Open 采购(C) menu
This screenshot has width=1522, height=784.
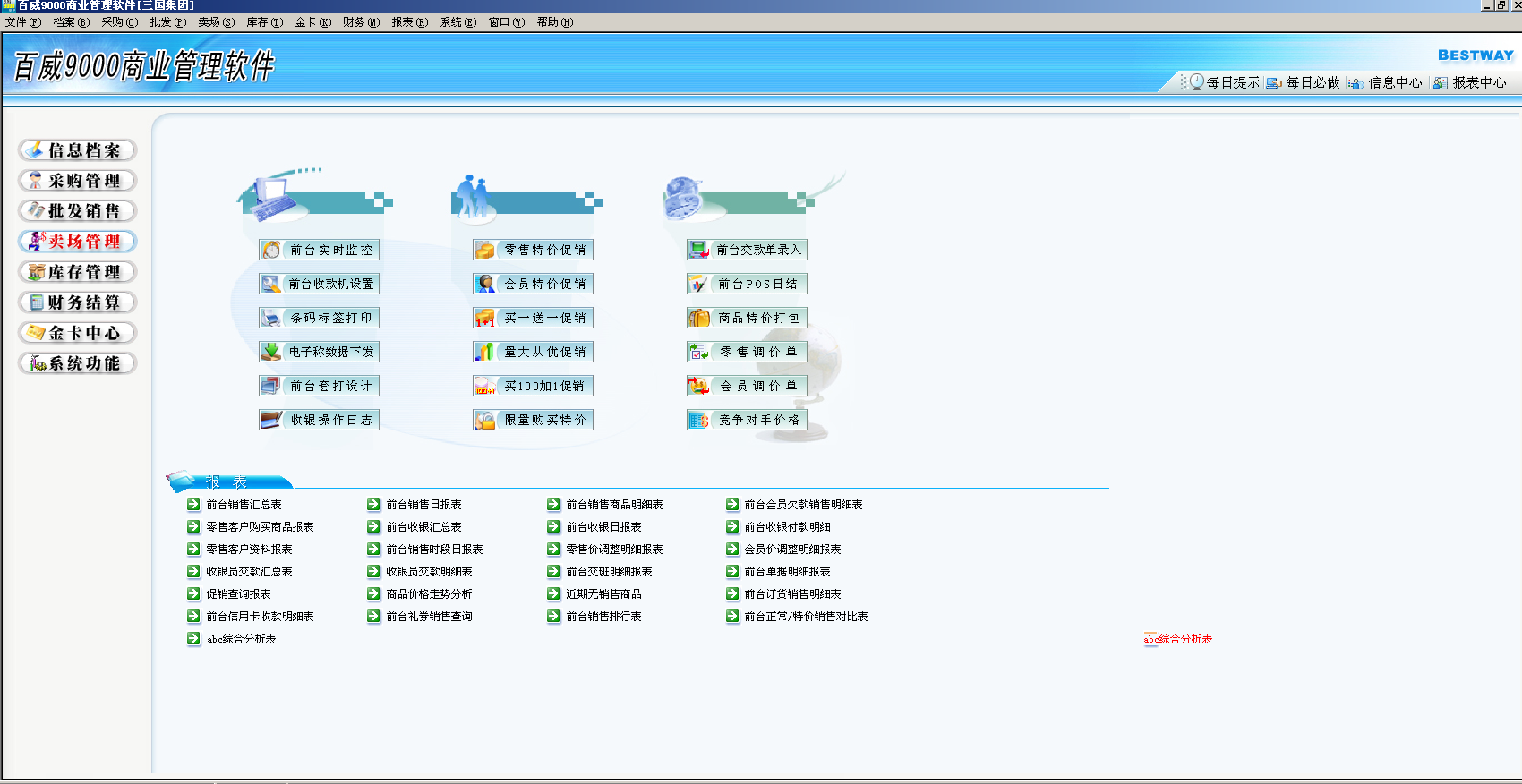click(120, 22)
